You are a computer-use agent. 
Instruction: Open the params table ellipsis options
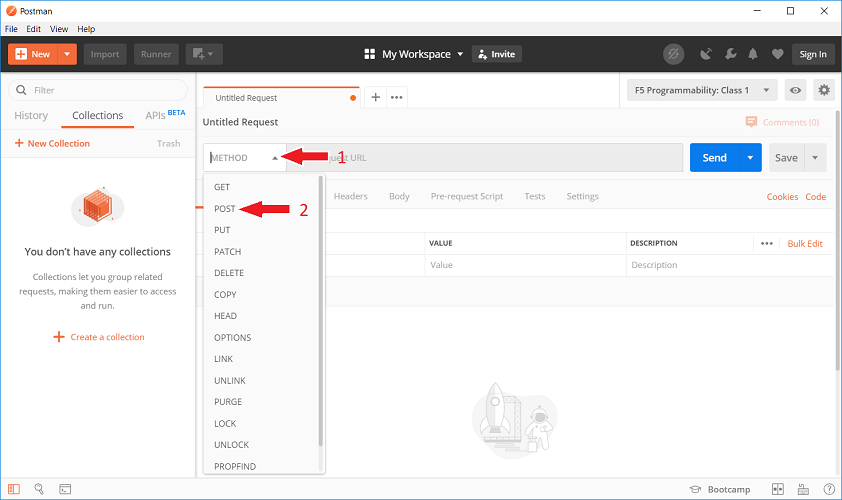[767, 243]
